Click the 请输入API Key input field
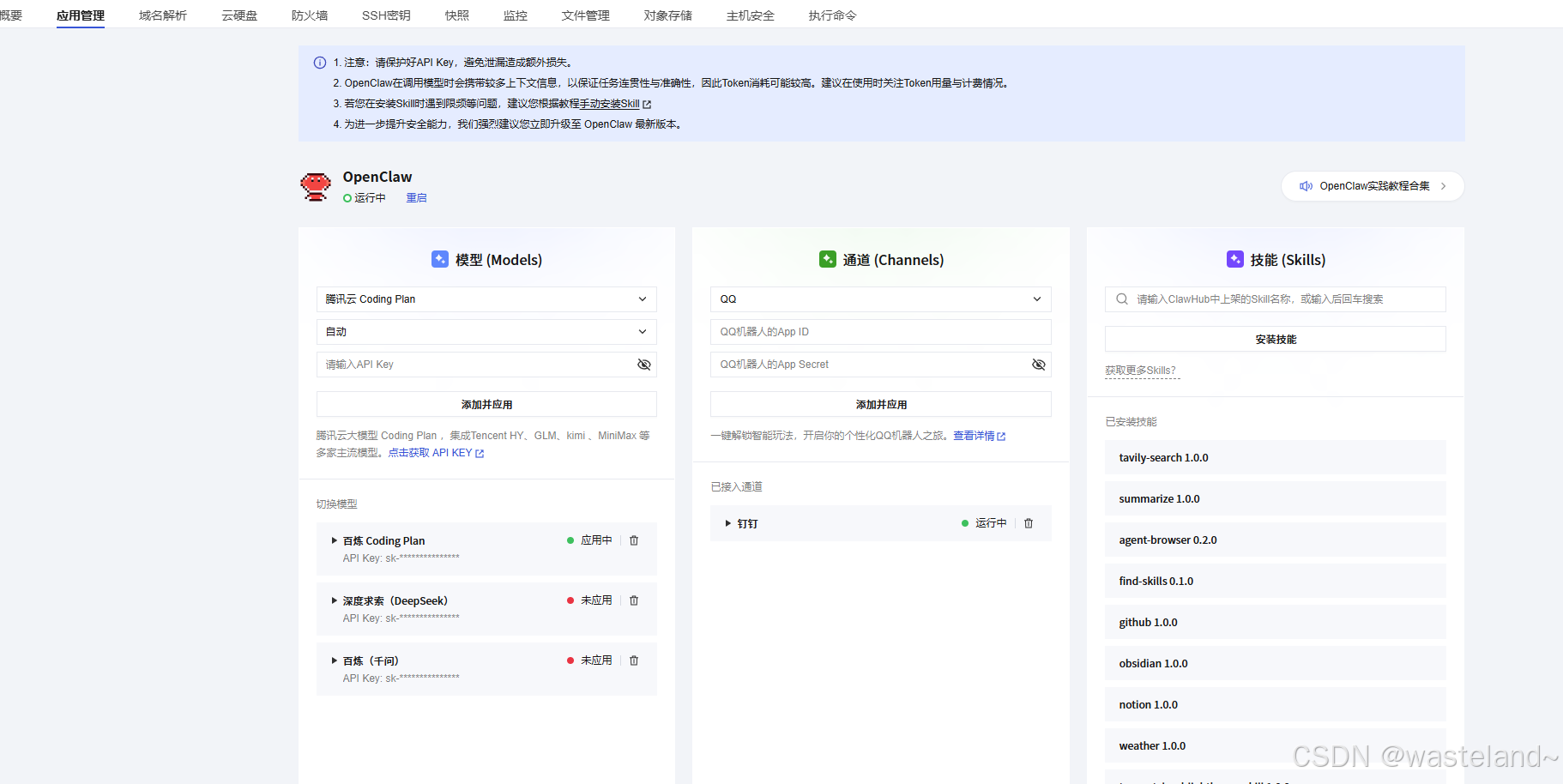The image size is (1563, 784). [x=472, y=364]
